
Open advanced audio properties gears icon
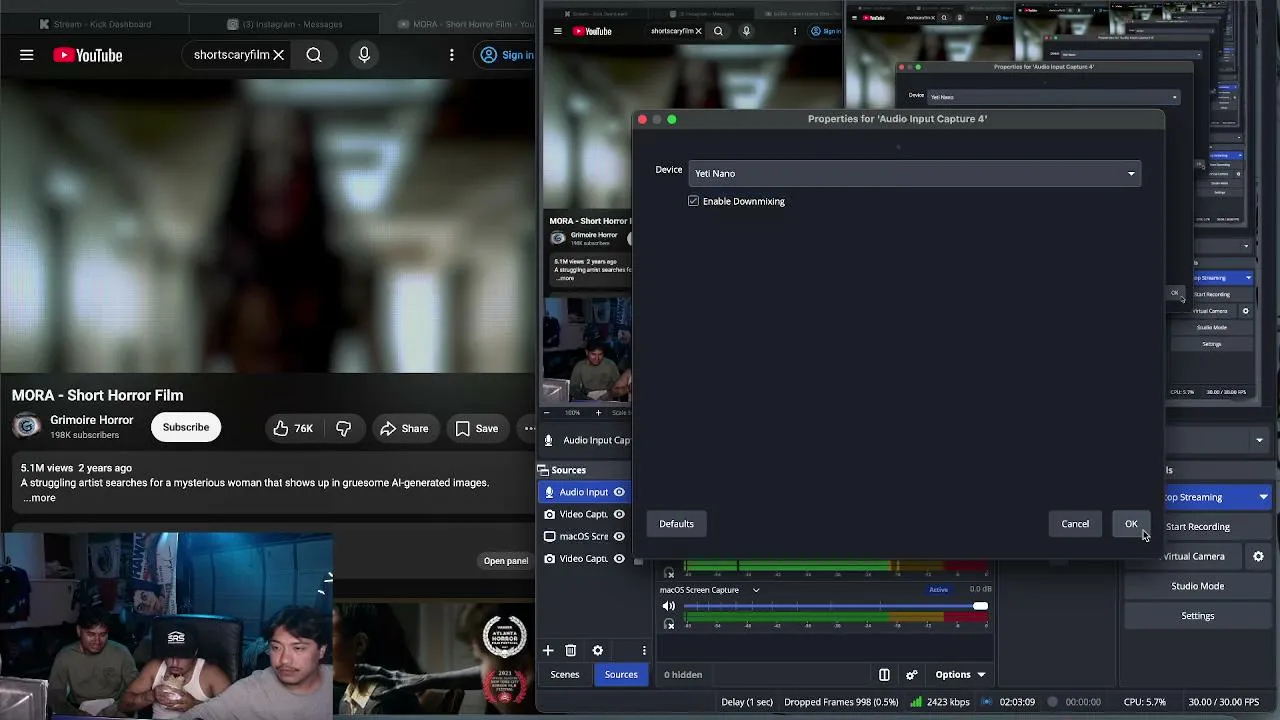click(911, 675)
